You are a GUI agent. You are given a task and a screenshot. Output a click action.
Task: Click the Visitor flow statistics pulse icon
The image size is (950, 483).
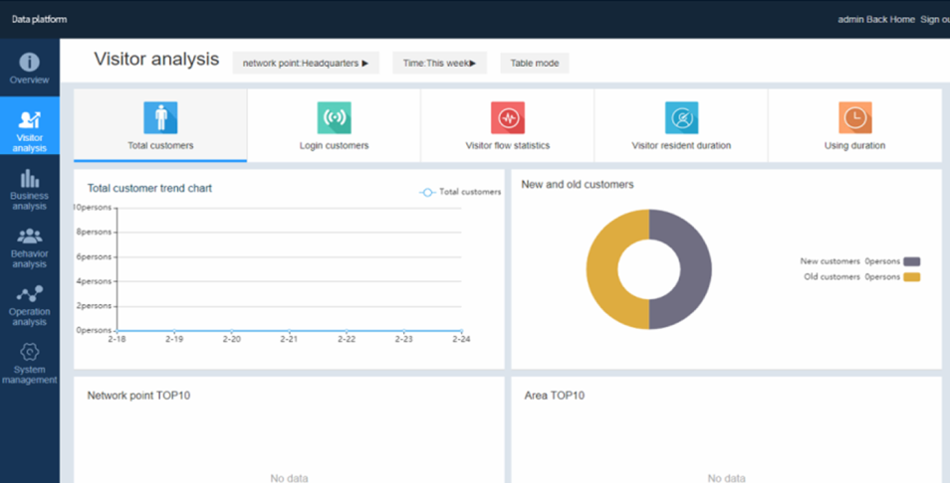508,118
